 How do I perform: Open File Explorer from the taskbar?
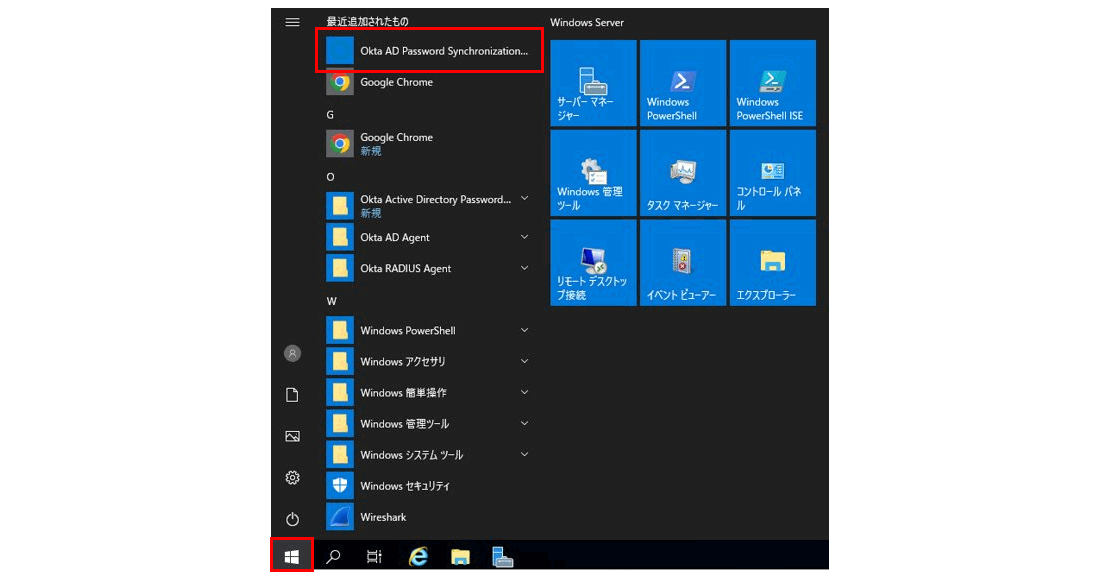(460, 557)
